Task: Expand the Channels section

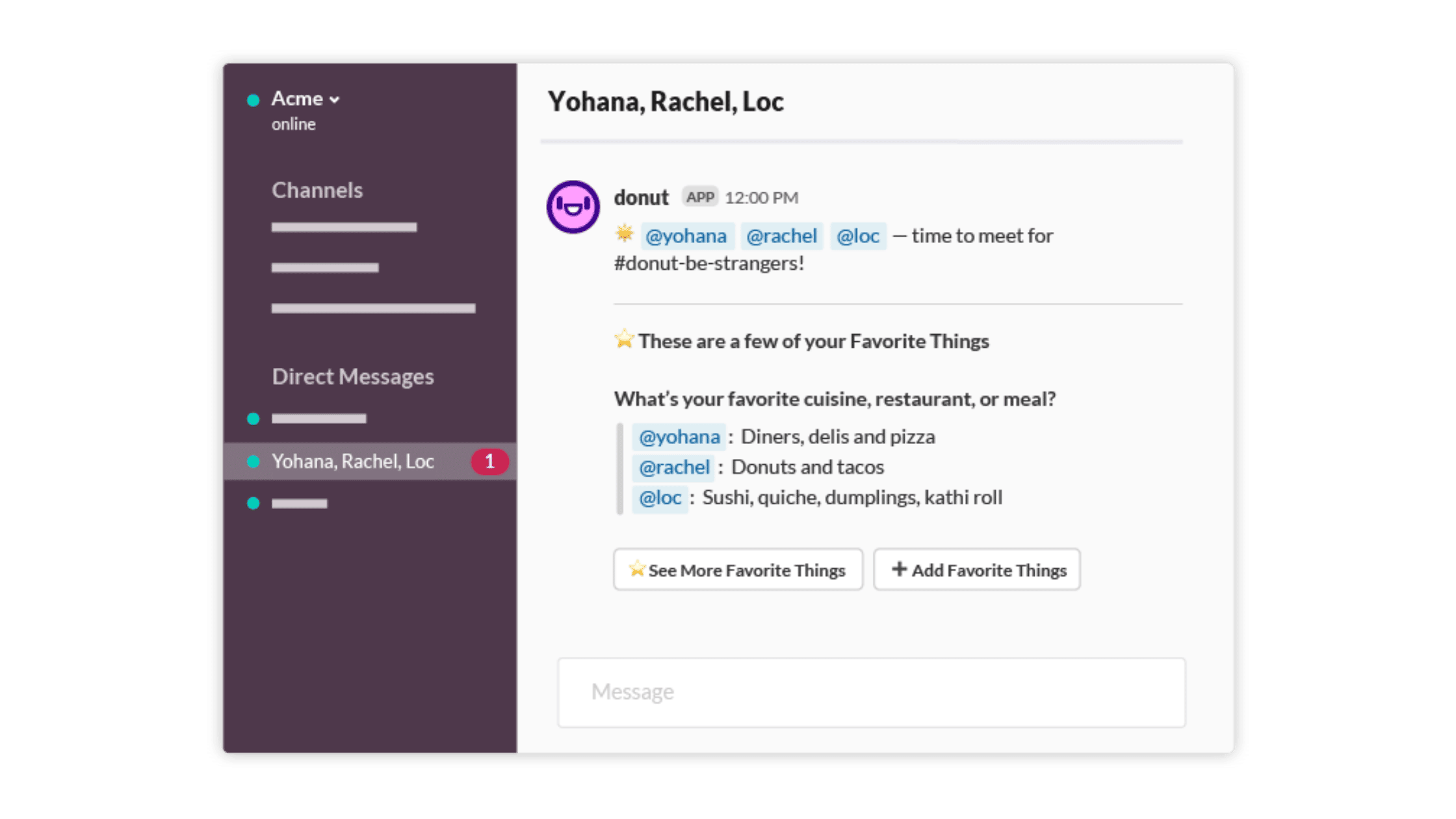Action: [317, 189]
